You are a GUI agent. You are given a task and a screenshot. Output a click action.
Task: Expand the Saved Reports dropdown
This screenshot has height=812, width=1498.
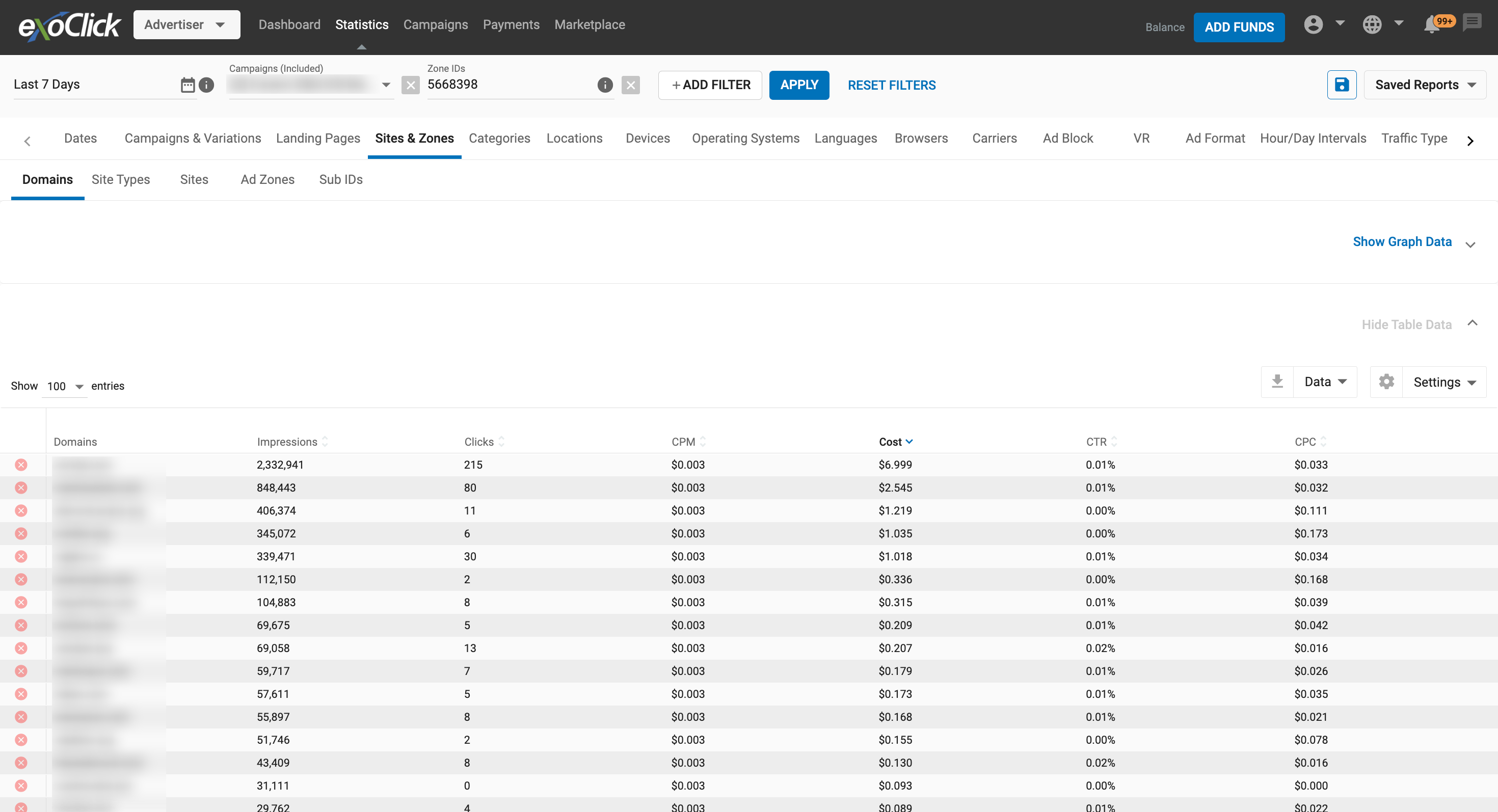coord(1425,85)
